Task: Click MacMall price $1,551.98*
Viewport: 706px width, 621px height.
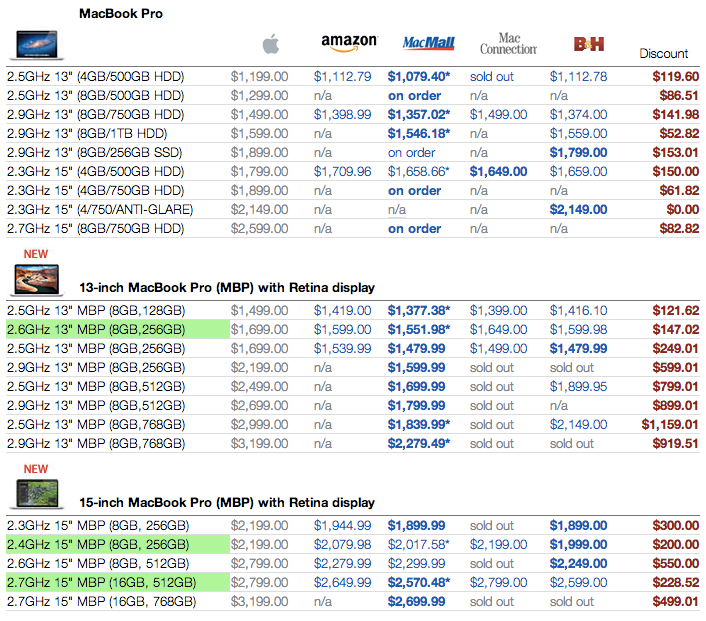Action: 419,330
